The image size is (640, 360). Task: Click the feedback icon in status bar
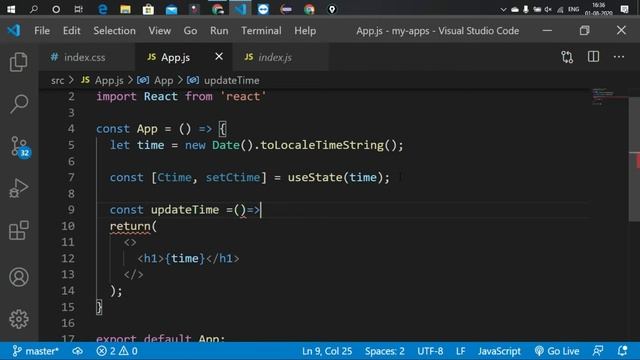coord(598,351)
